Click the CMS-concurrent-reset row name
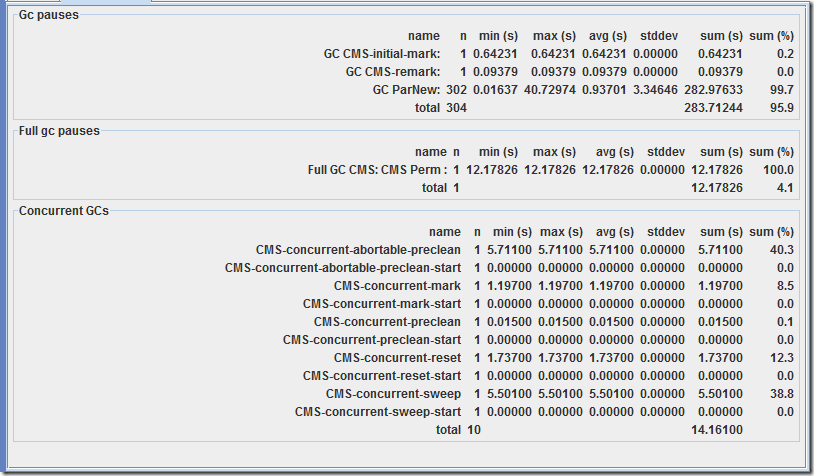 tap(397, 358)
